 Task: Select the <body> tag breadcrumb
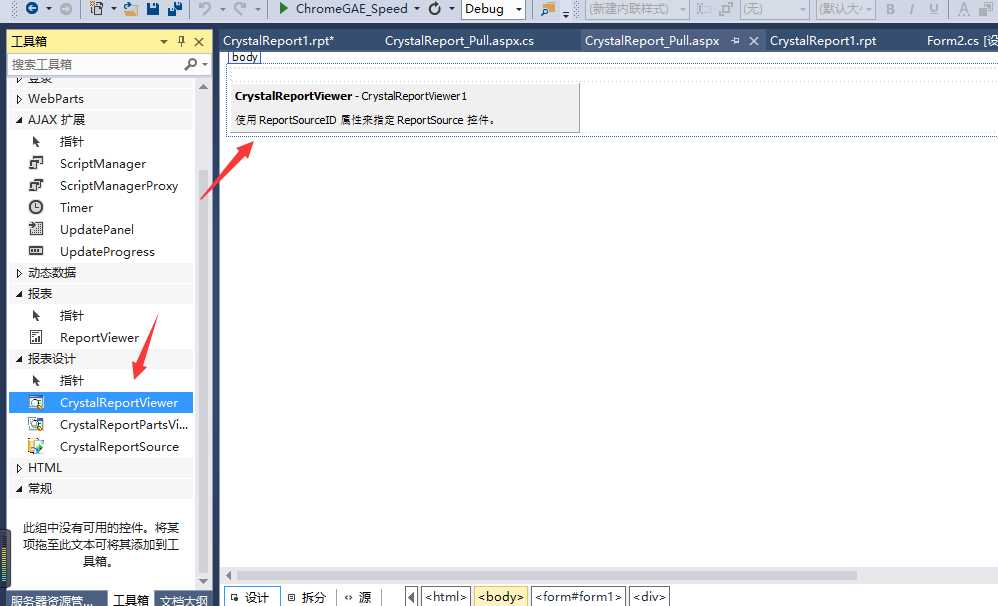(501, 597)
